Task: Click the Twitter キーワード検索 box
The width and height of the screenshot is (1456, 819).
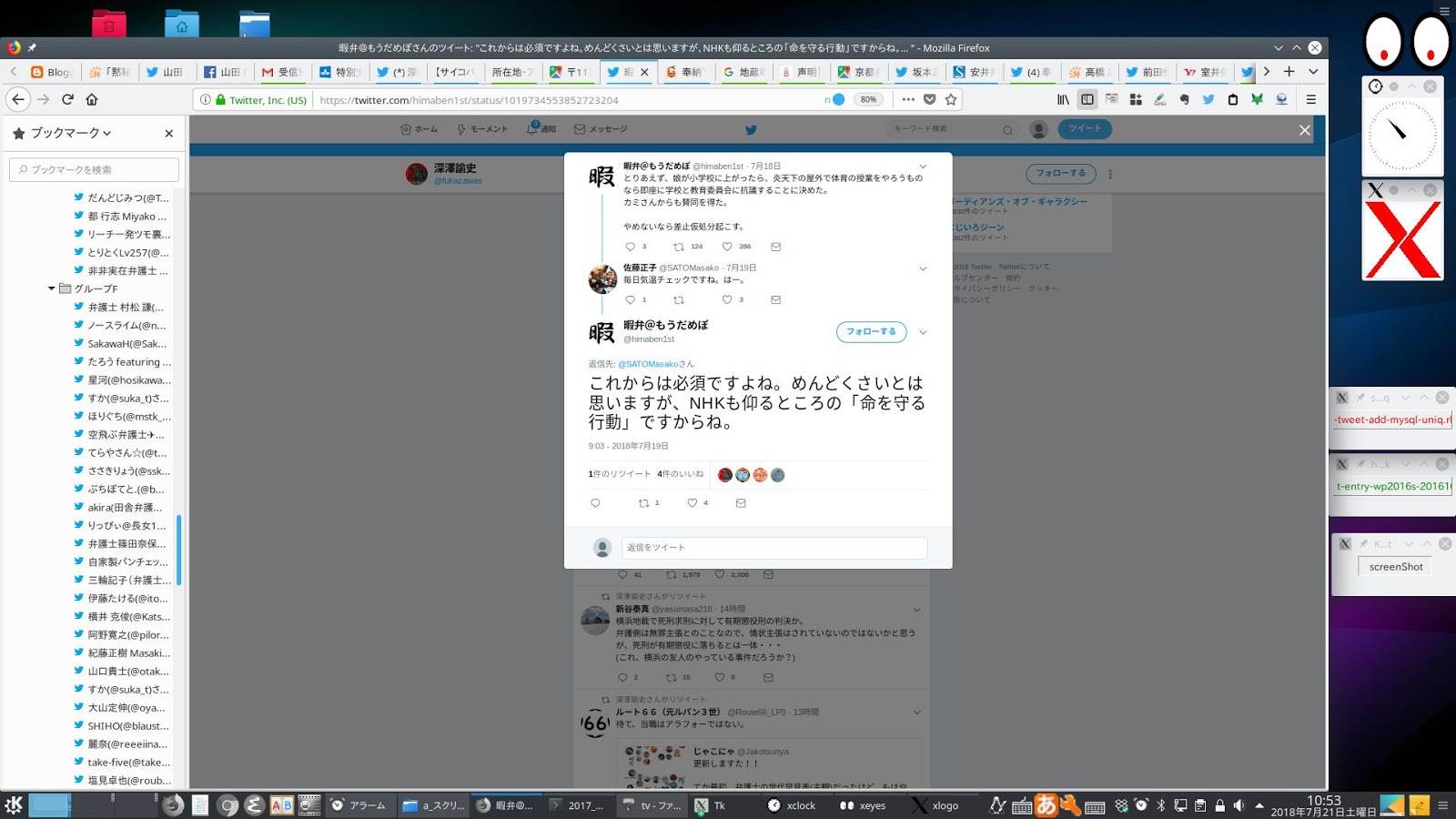Action: coord(952,129)
